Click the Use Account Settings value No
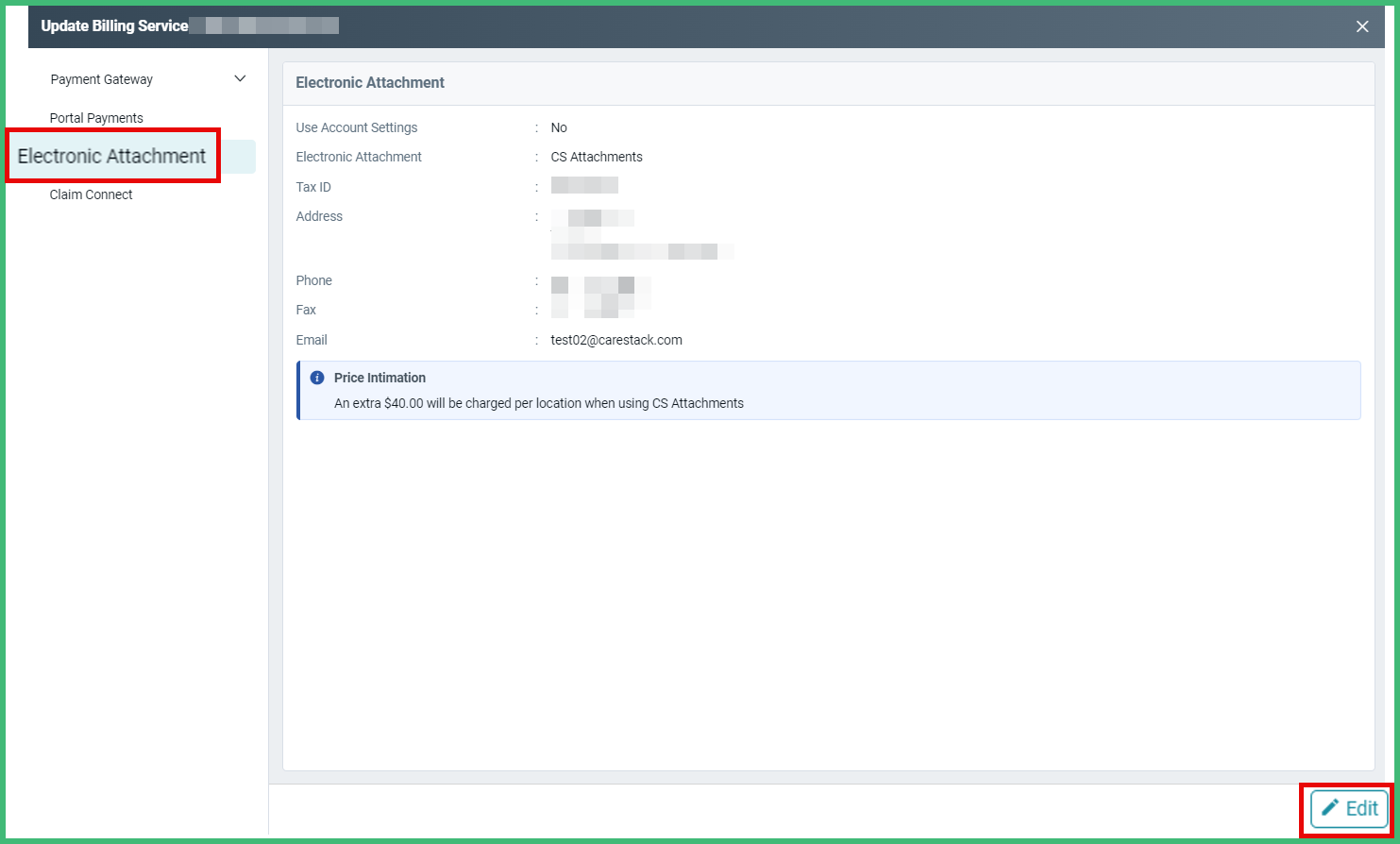The width and height of the screenshot is (1400, 844). (558, 127)
